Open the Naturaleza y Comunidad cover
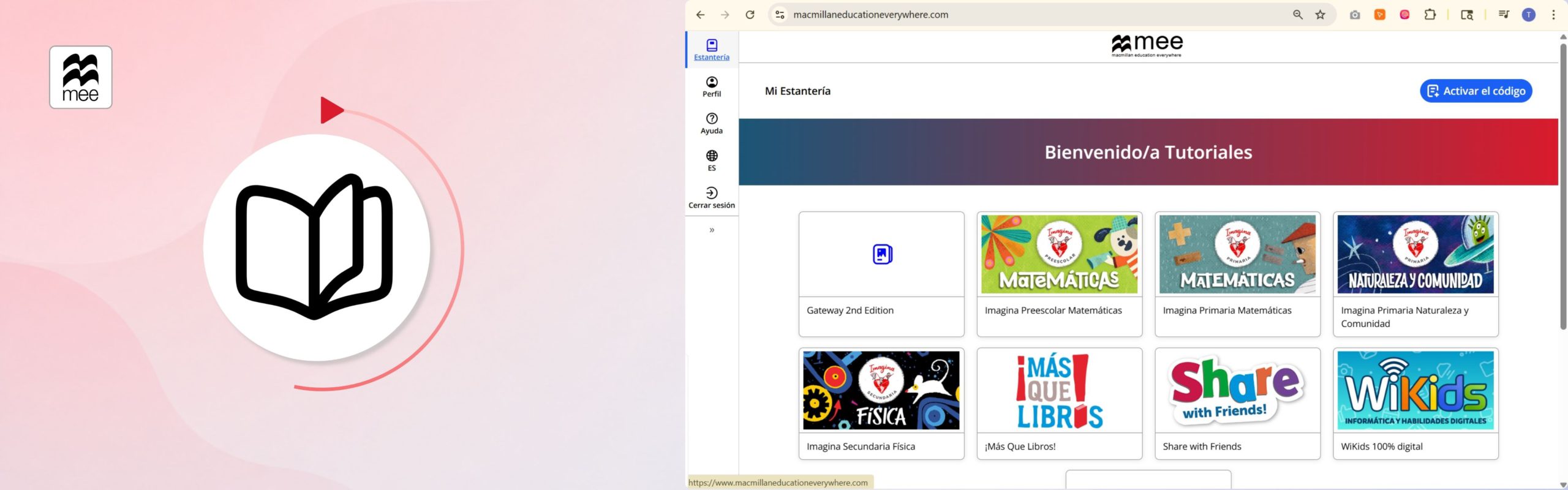This screenshot has height=490, width=1568. click(1415, 254)
